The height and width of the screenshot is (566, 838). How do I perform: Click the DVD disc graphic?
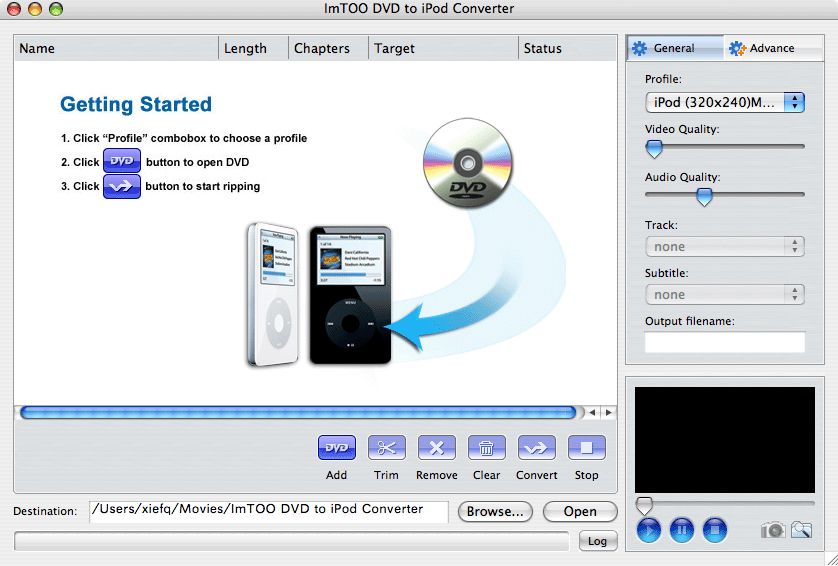coord(468,162)
